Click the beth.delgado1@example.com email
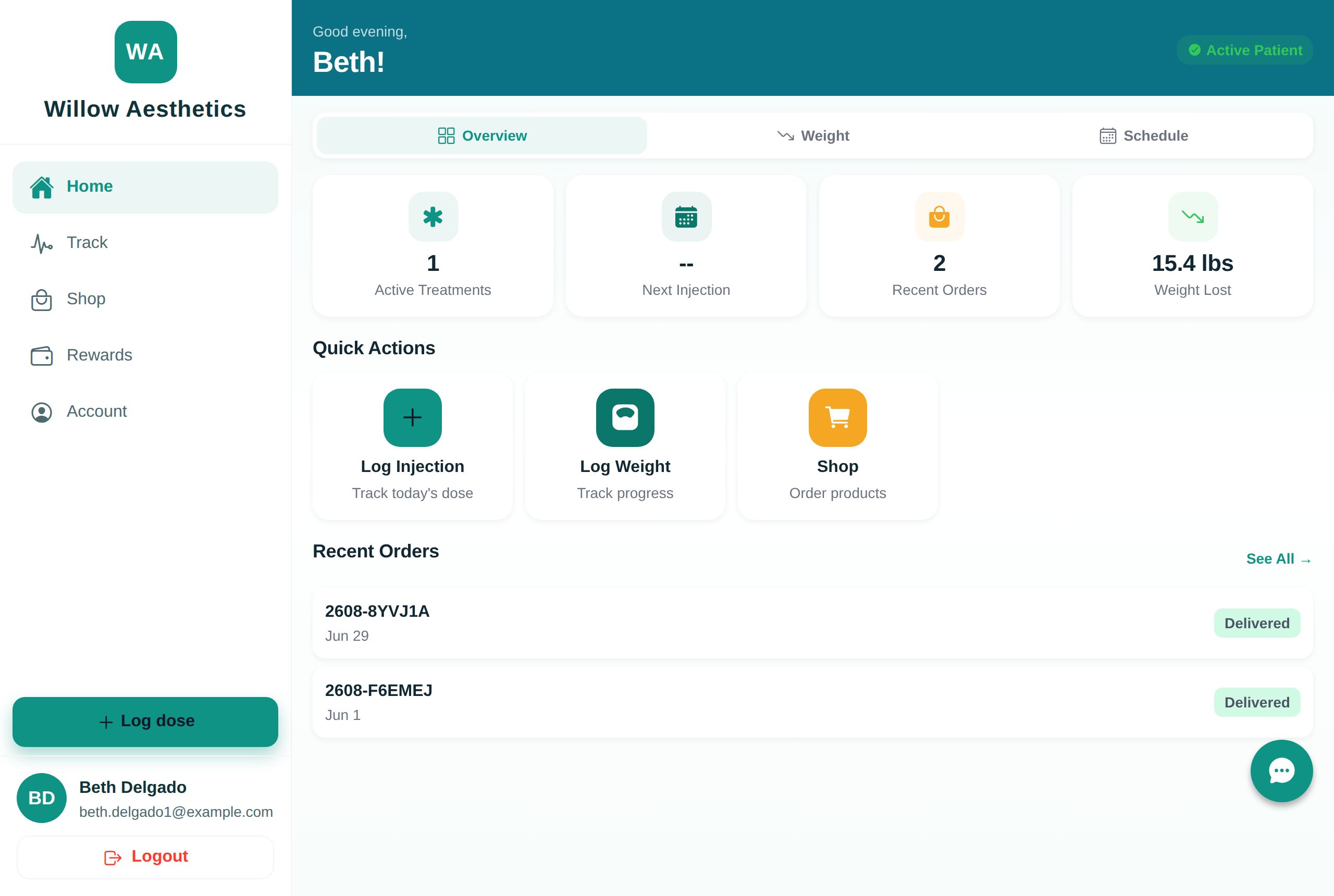Viewport: 1334px width, 896px height. pyautogui.click(x=176, y=813)
